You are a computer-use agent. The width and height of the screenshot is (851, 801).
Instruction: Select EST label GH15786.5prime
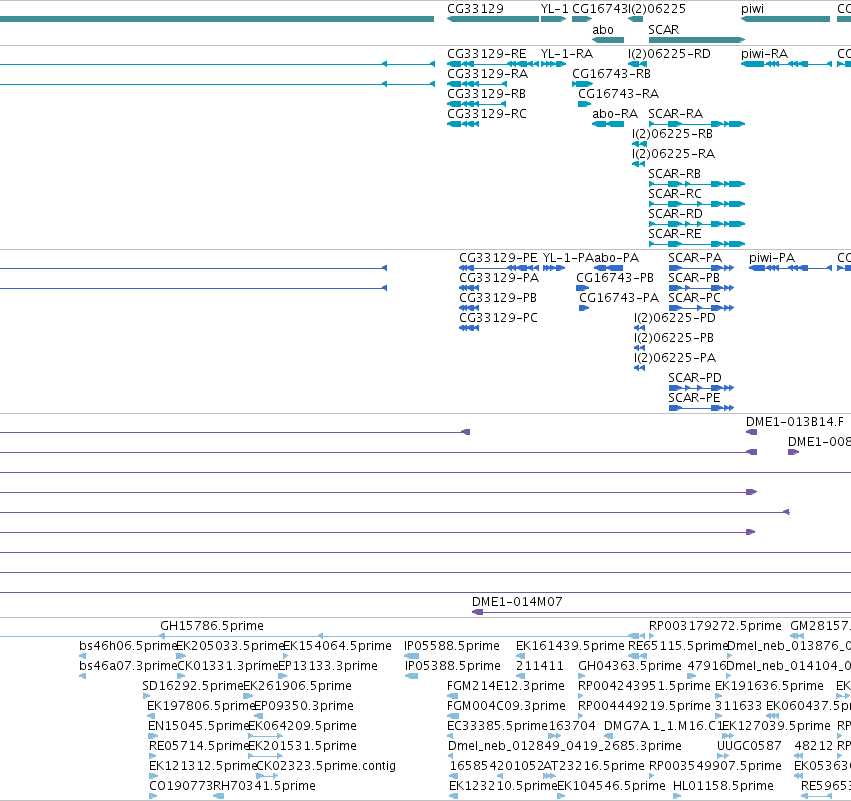point(212,626)
